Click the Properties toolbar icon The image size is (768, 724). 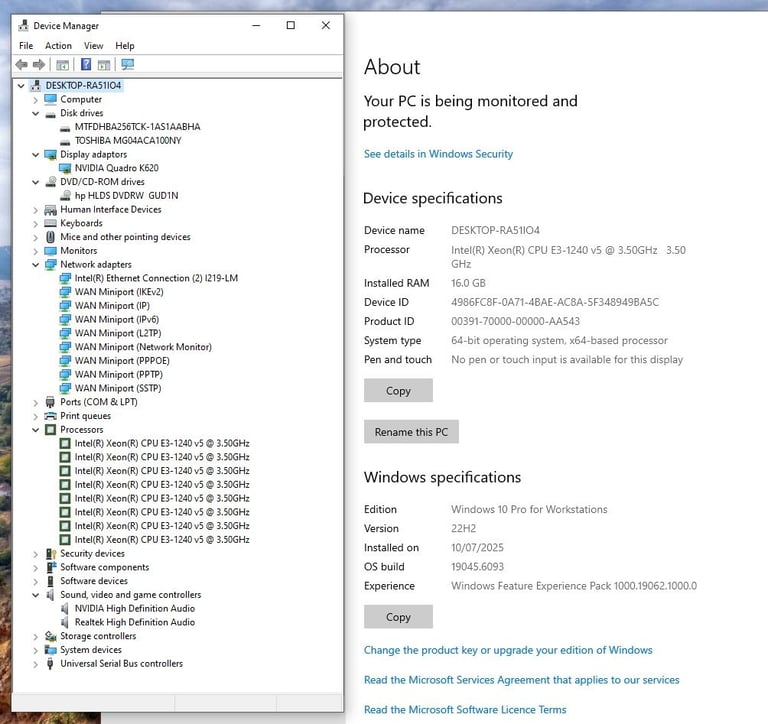tap(104, 64)
